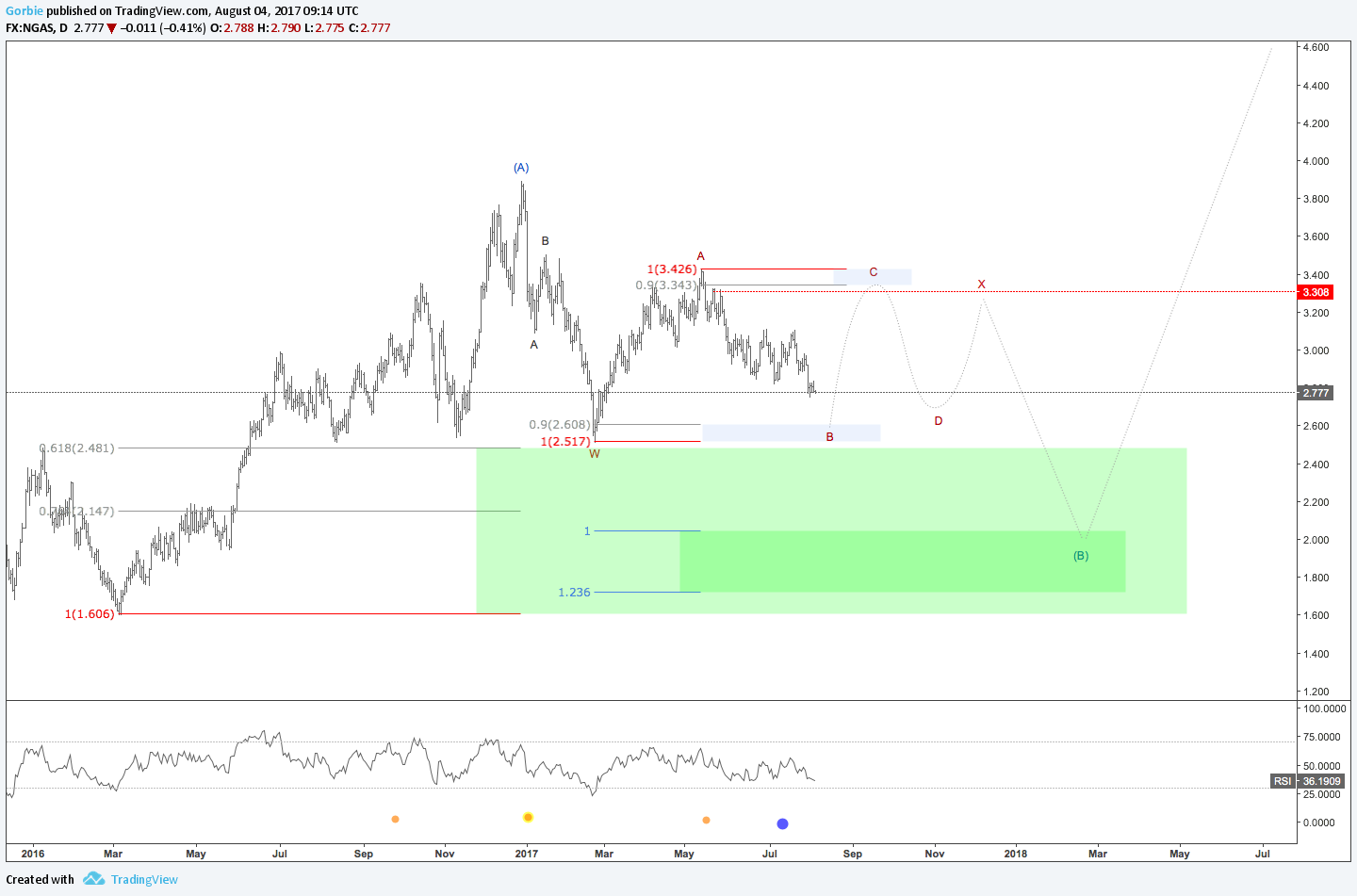Click the 1(2.517) fib label
Image resolution: width=1357 pixels, height=896 pixels.
(x=565, y=442)
